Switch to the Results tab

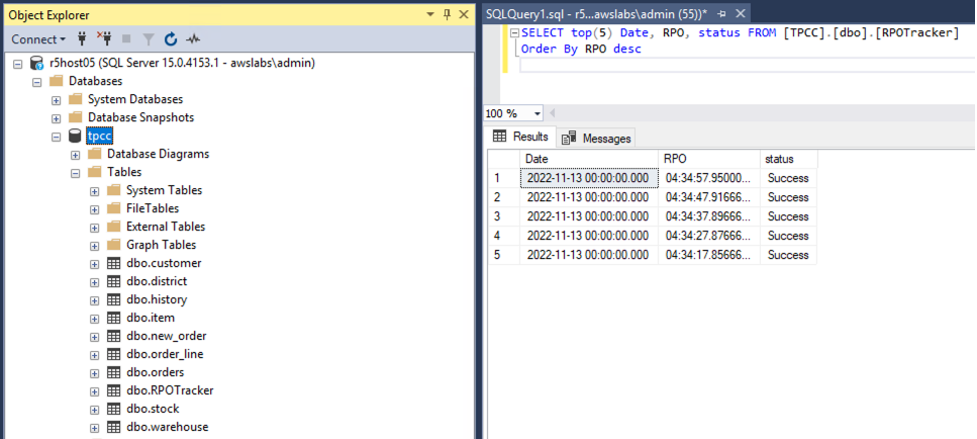pos(521,136)
